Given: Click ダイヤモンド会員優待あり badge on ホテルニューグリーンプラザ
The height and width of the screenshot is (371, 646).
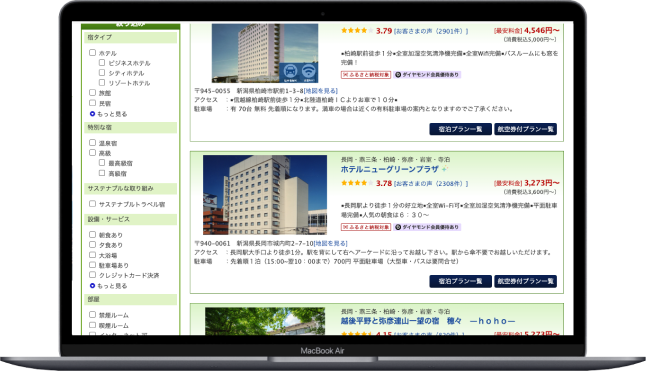Looking at the screenshot, I should tap(427, 227).
